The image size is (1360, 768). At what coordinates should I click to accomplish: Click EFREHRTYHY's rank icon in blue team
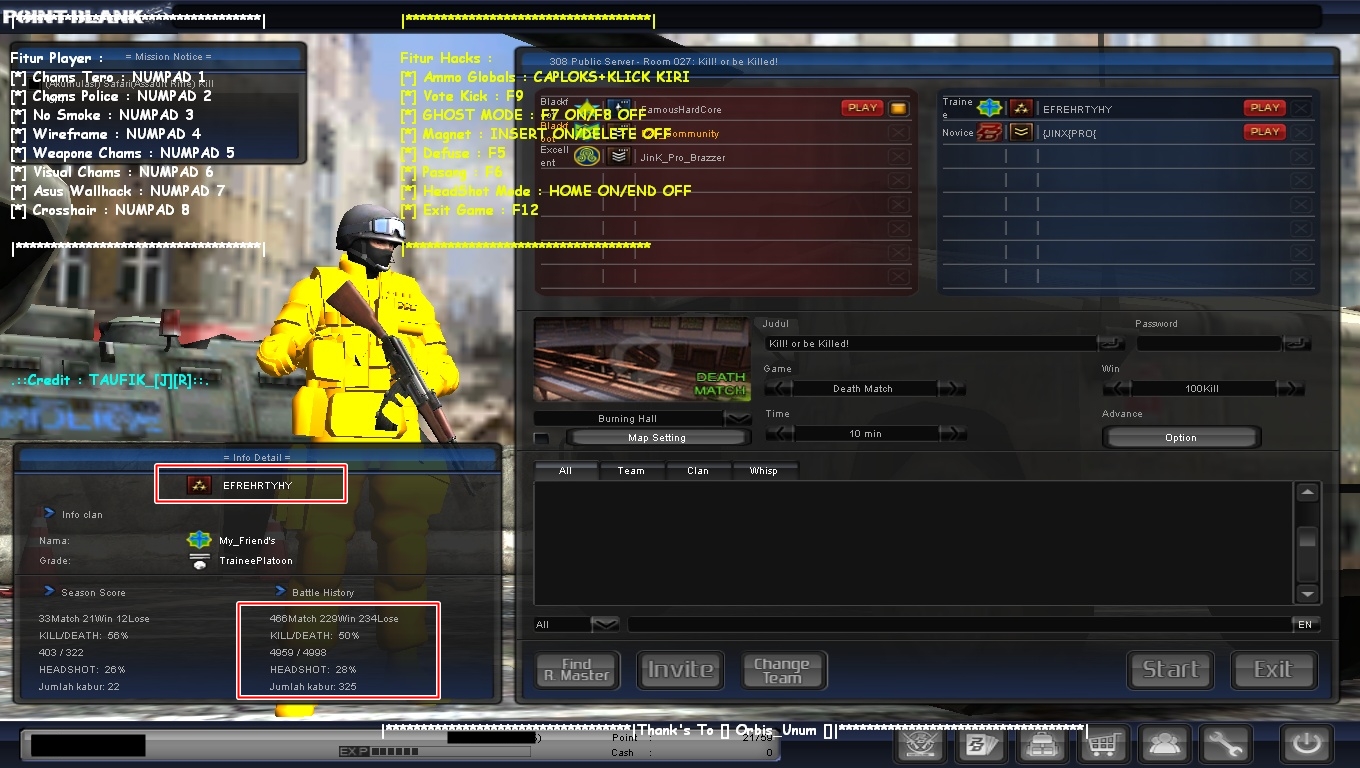click(1021, 108)
